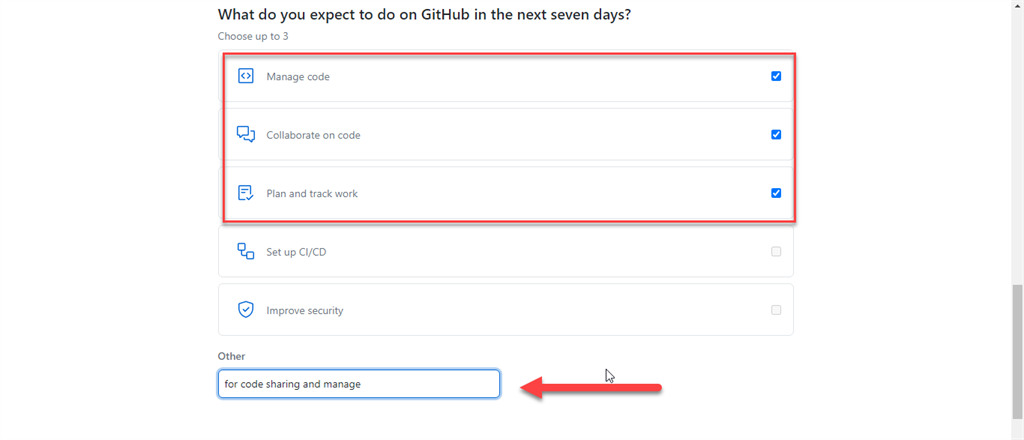This screenshot has height=440, width=1024.
Task: Click the Plan and track work label
Action: coord(312,194)
